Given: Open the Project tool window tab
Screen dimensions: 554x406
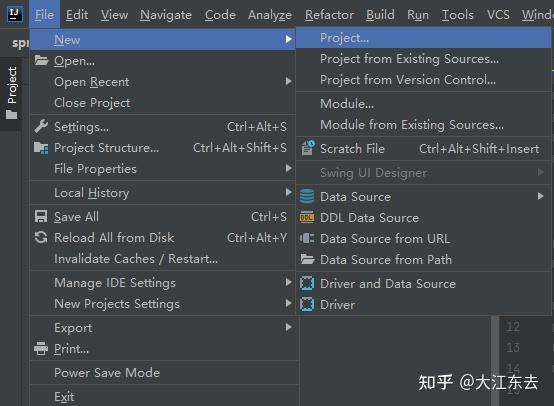Looking at the screenshot, I should (12, 93).
